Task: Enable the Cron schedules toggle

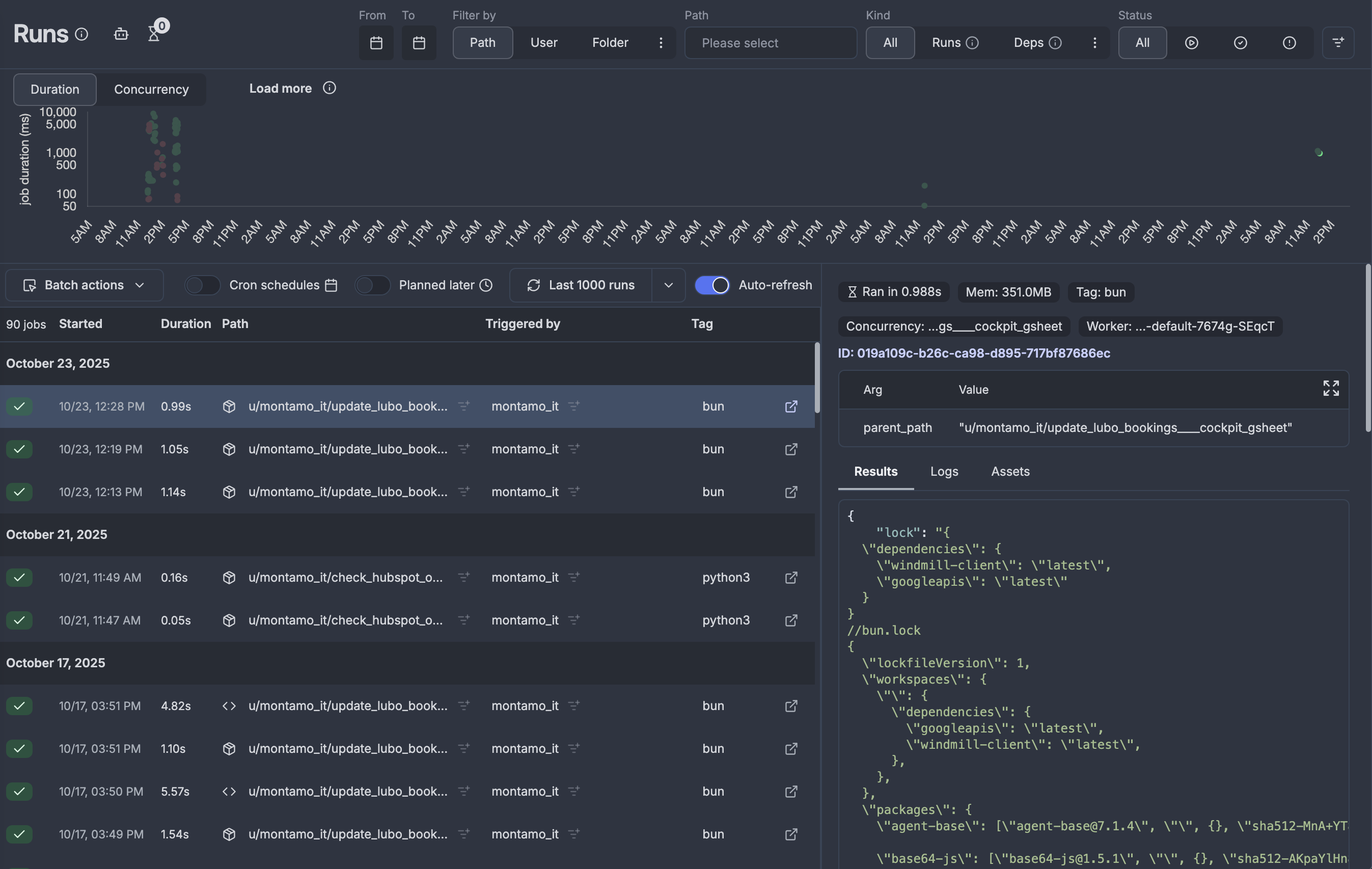Action: pos(202,285)
